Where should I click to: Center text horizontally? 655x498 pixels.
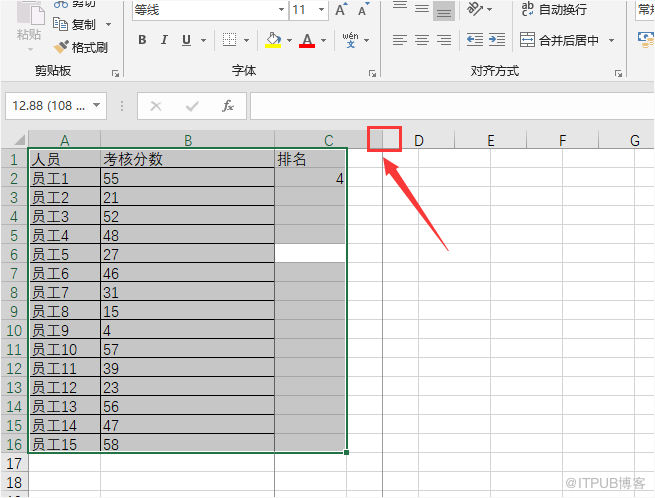pyautogui.click(x=422, y=40)
